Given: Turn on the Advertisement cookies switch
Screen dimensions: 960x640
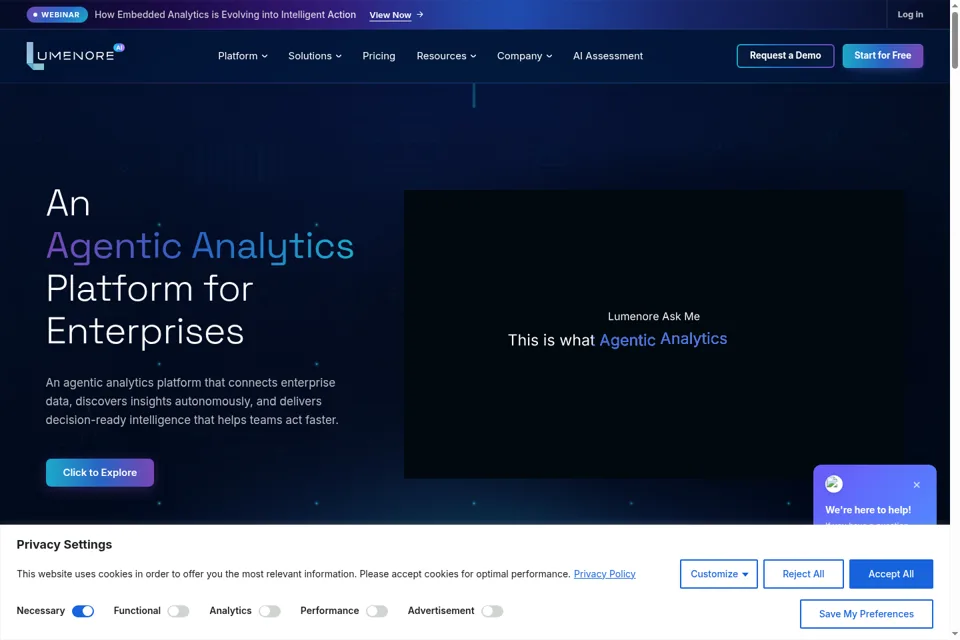Looking at the screenshot, I should click(x=492, y=611).
